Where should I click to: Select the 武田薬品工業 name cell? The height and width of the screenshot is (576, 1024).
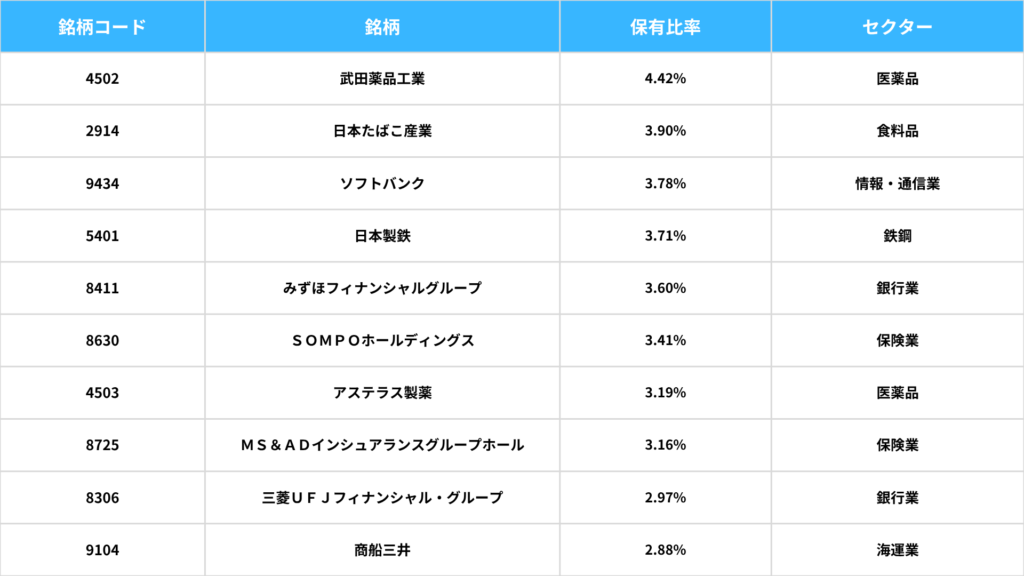coord(382,78)
